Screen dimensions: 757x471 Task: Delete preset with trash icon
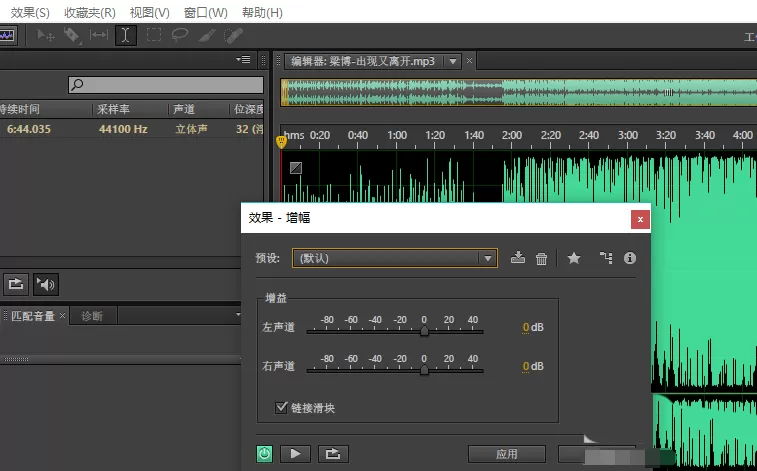[541, 259]
